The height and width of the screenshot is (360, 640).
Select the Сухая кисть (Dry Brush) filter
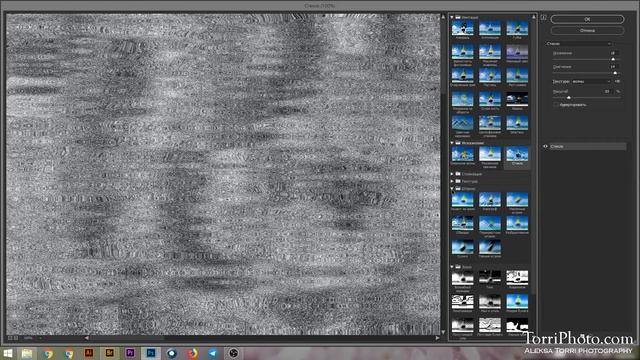pos(490,99)
